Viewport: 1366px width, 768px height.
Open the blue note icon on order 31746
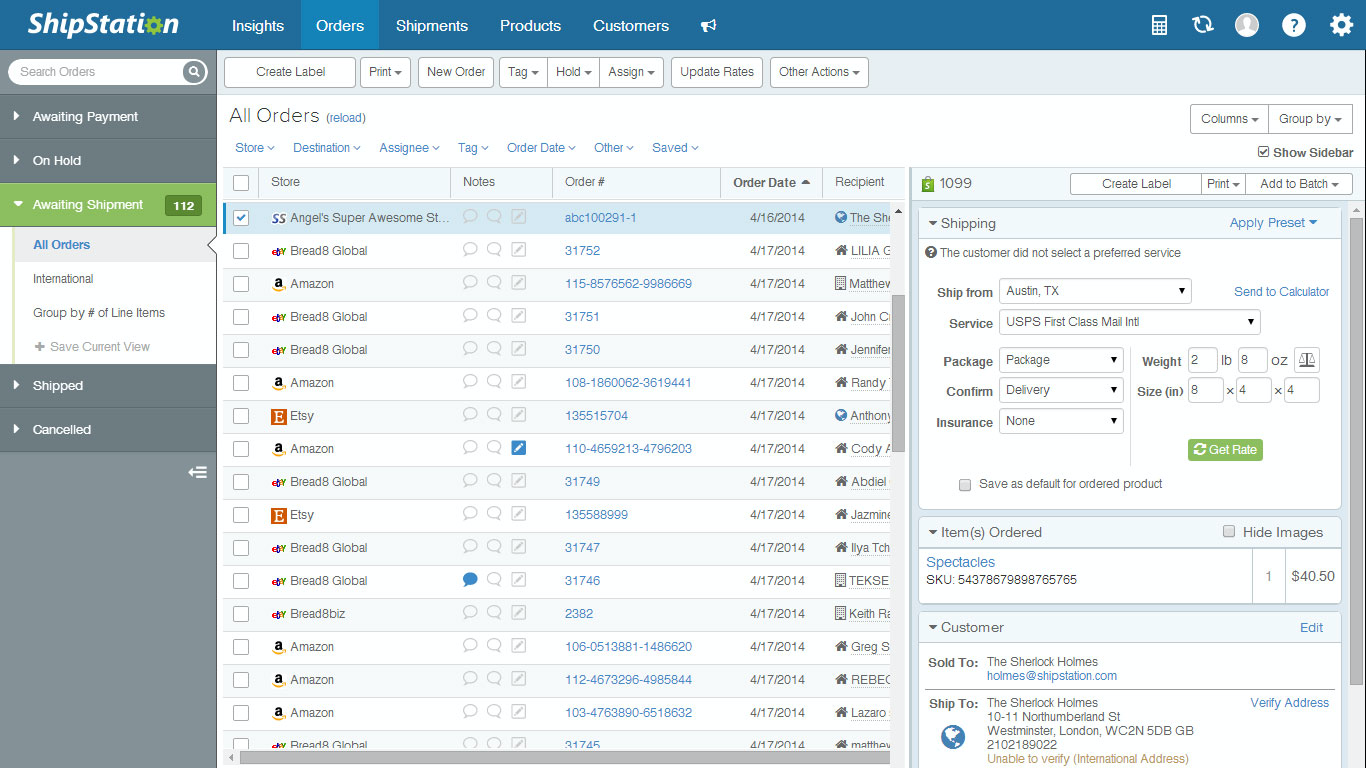[470, 580]
